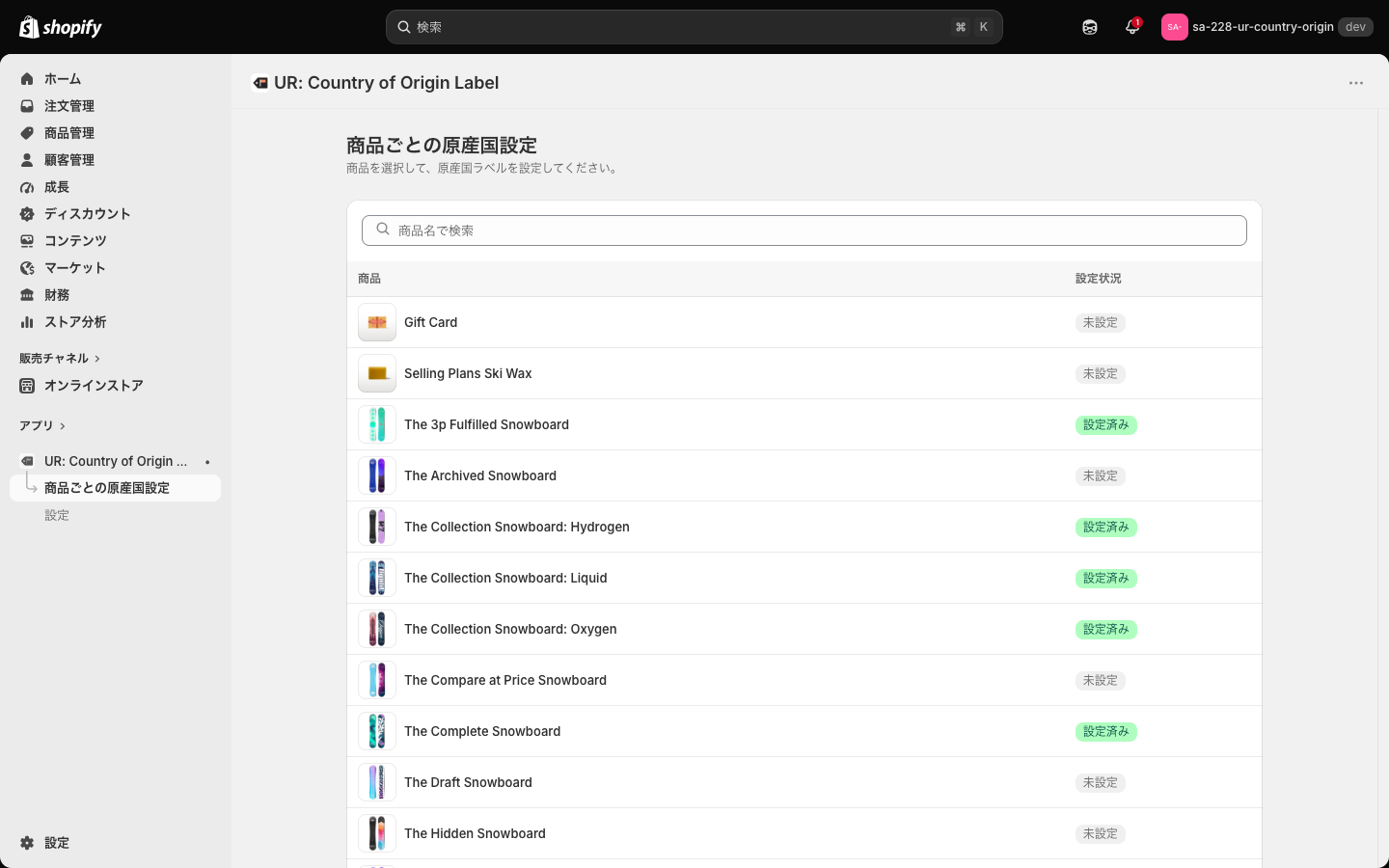Click the マーケット globe icon
The height and width of the screenshot is (868, 1389).
27,268
